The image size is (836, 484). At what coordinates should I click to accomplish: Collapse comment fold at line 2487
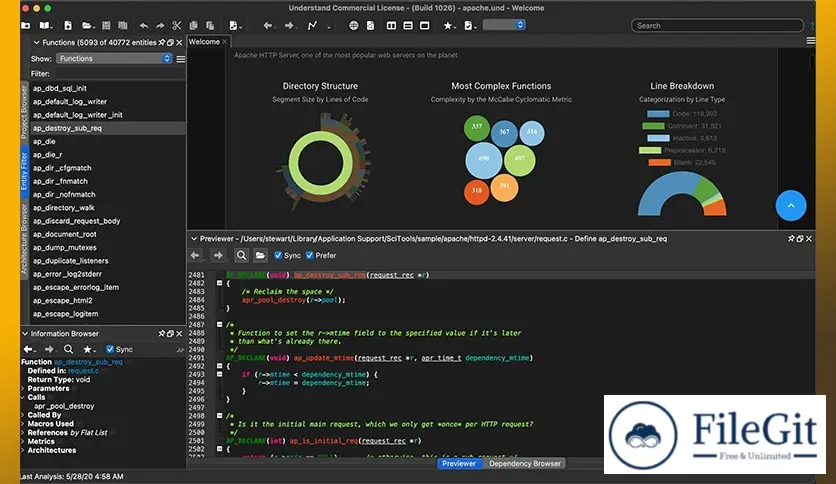[x=219, y=324]
